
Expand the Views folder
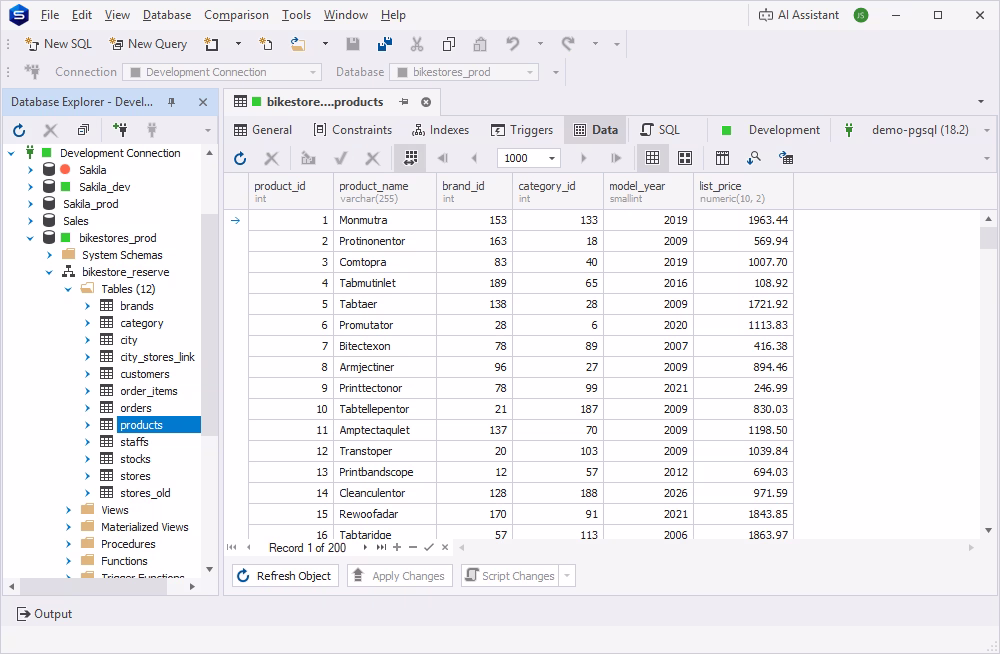68,510
